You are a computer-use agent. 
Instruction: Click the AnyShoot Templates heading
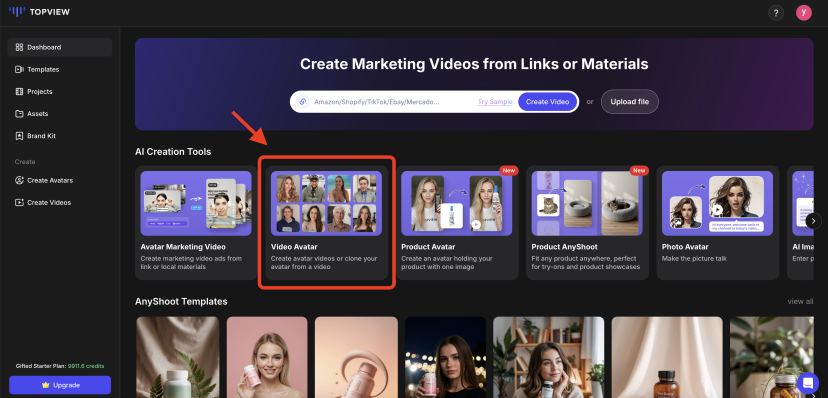point(181,301)
